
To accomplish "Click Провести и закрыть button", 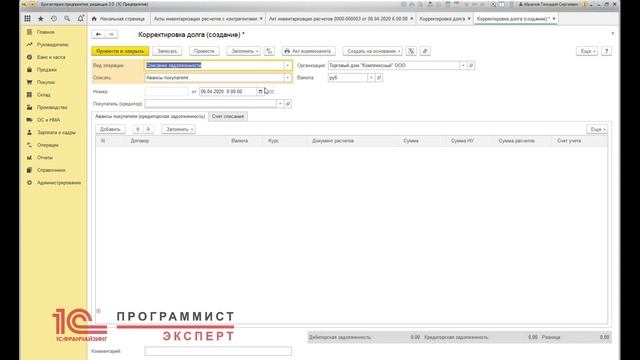I will click(x=120, y=51).
